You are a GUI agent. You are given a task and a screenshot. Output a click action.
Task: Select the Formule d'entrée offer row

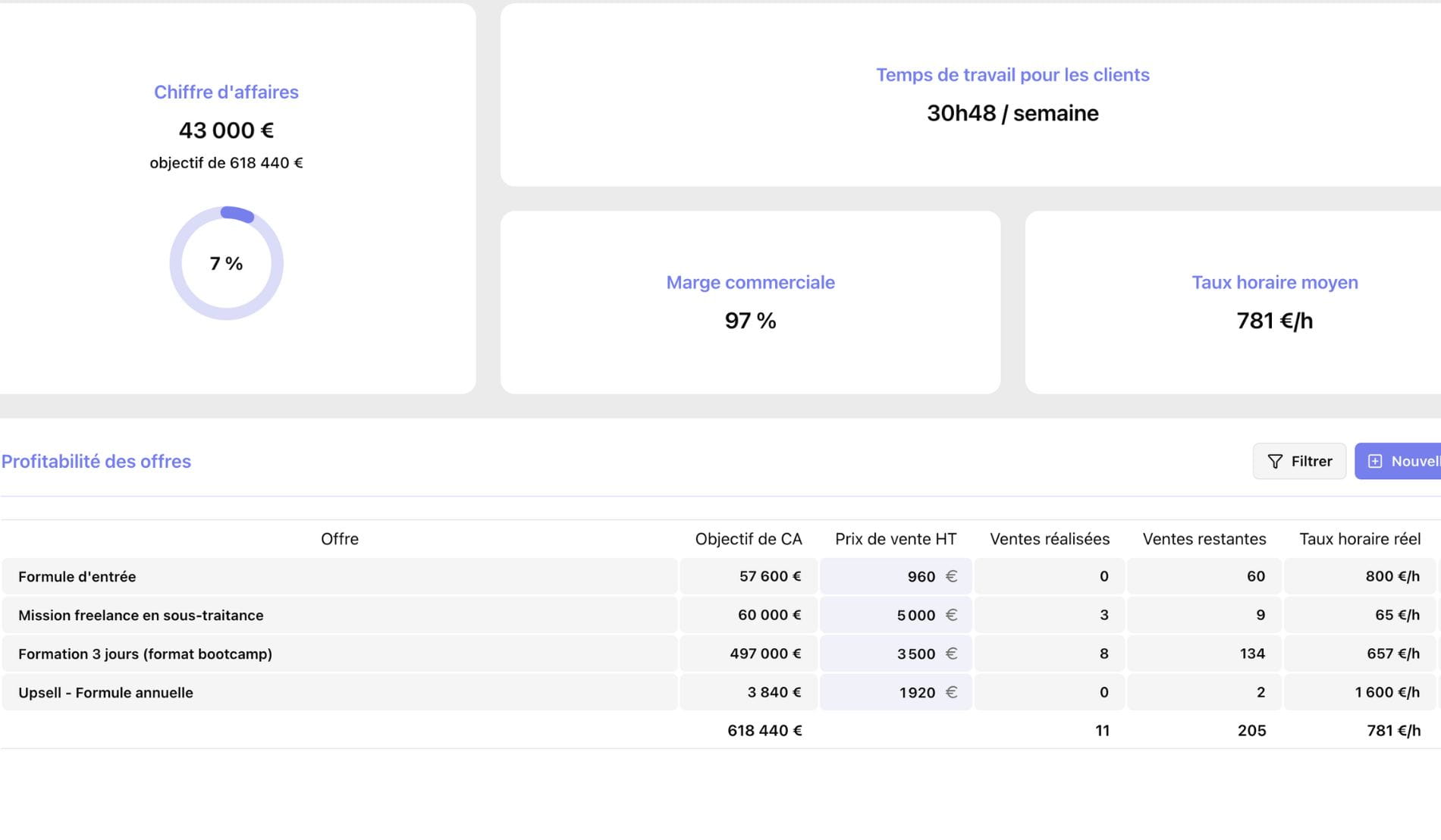[x=339, y=576]
